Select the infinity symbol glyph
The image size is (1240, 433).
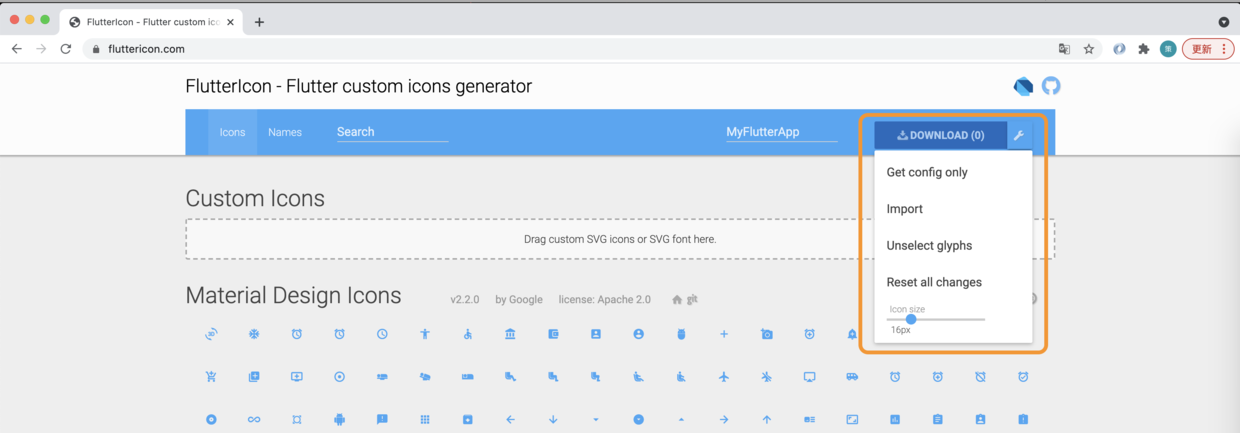254,419
